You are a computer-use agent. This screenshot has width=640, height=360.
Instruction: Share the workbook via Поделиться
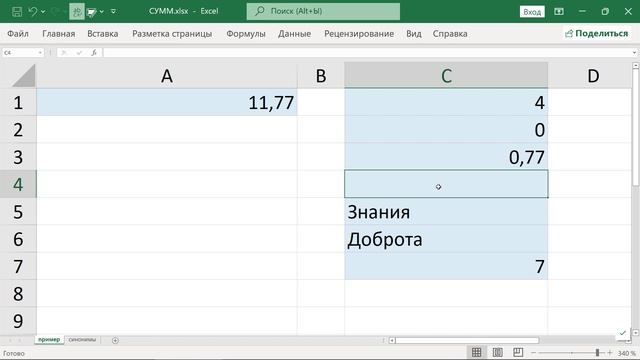(x=596, y=33)
